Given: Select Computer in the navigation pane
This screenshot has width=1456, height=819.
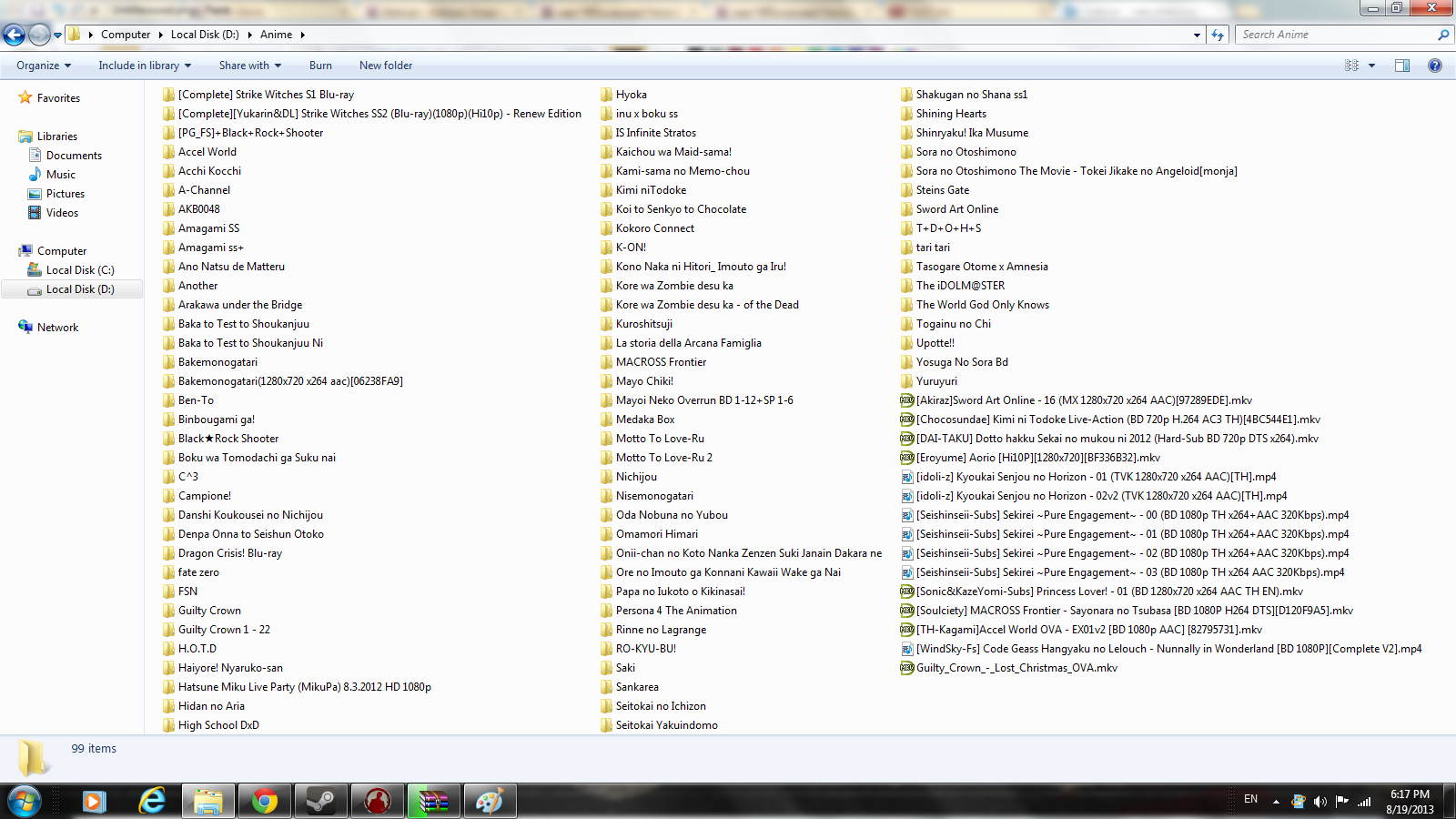Looking at the screenshot, I should [62, 251].
